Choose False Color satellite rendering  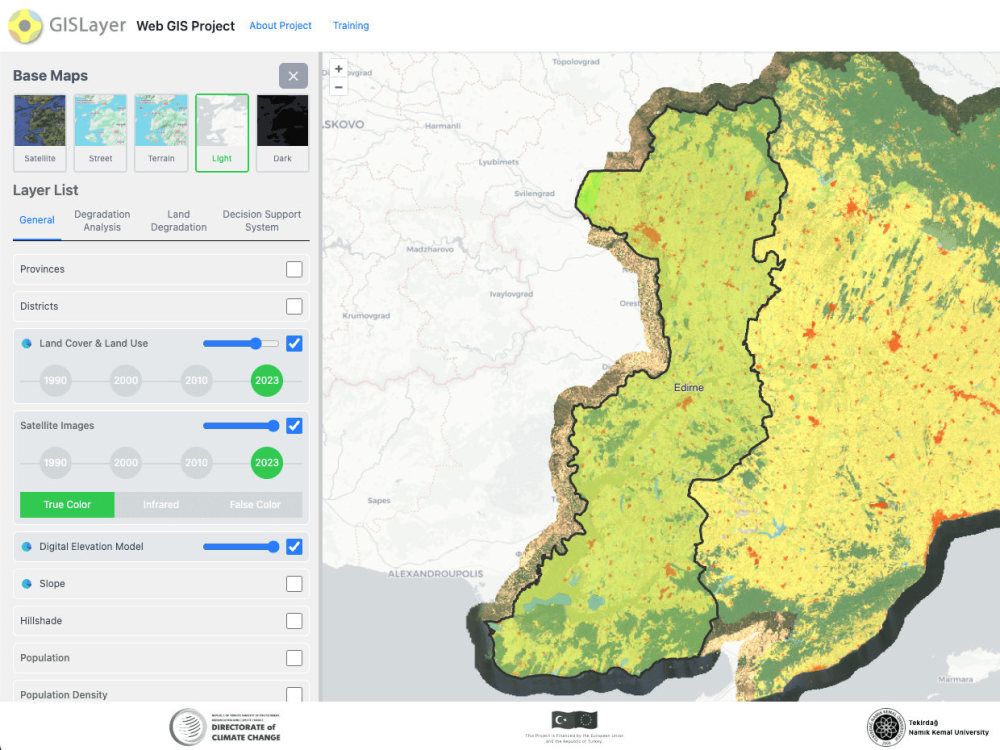255,504
